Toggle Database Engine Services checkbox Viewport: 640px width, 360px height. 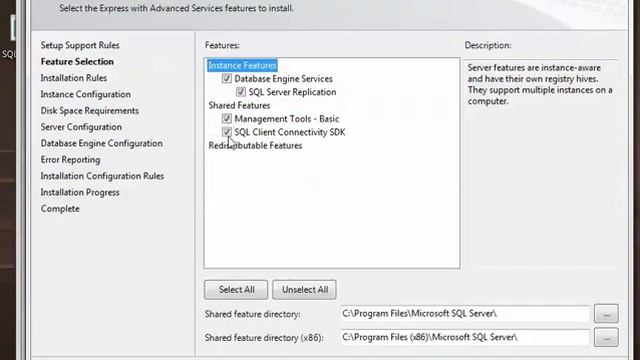pos(227,78)
